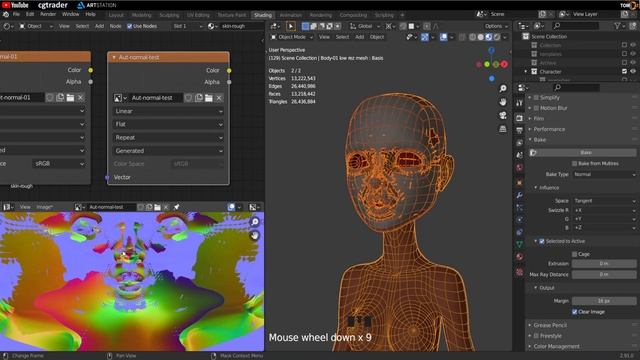Switch to the Shading workspace tab
640x360 pixels.
[262, 15]
